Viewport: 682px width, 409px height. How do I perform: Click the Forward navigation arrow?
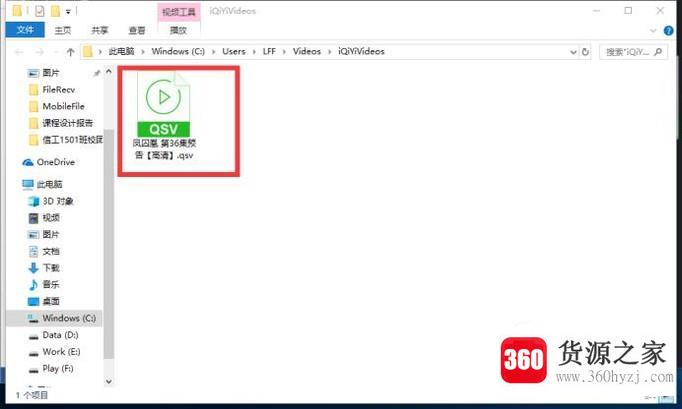click(x=40, y=52)
